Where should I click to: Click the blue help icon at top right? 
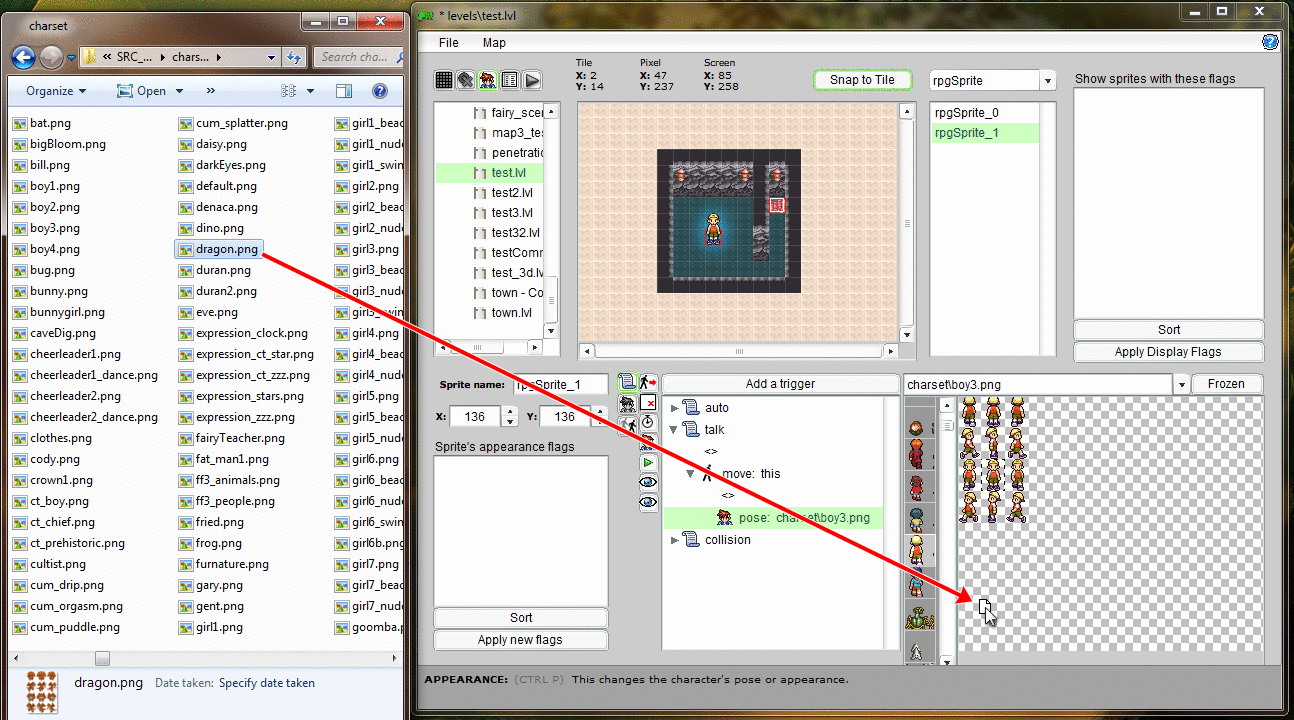pyautogui.click(x=1270, y=42)
